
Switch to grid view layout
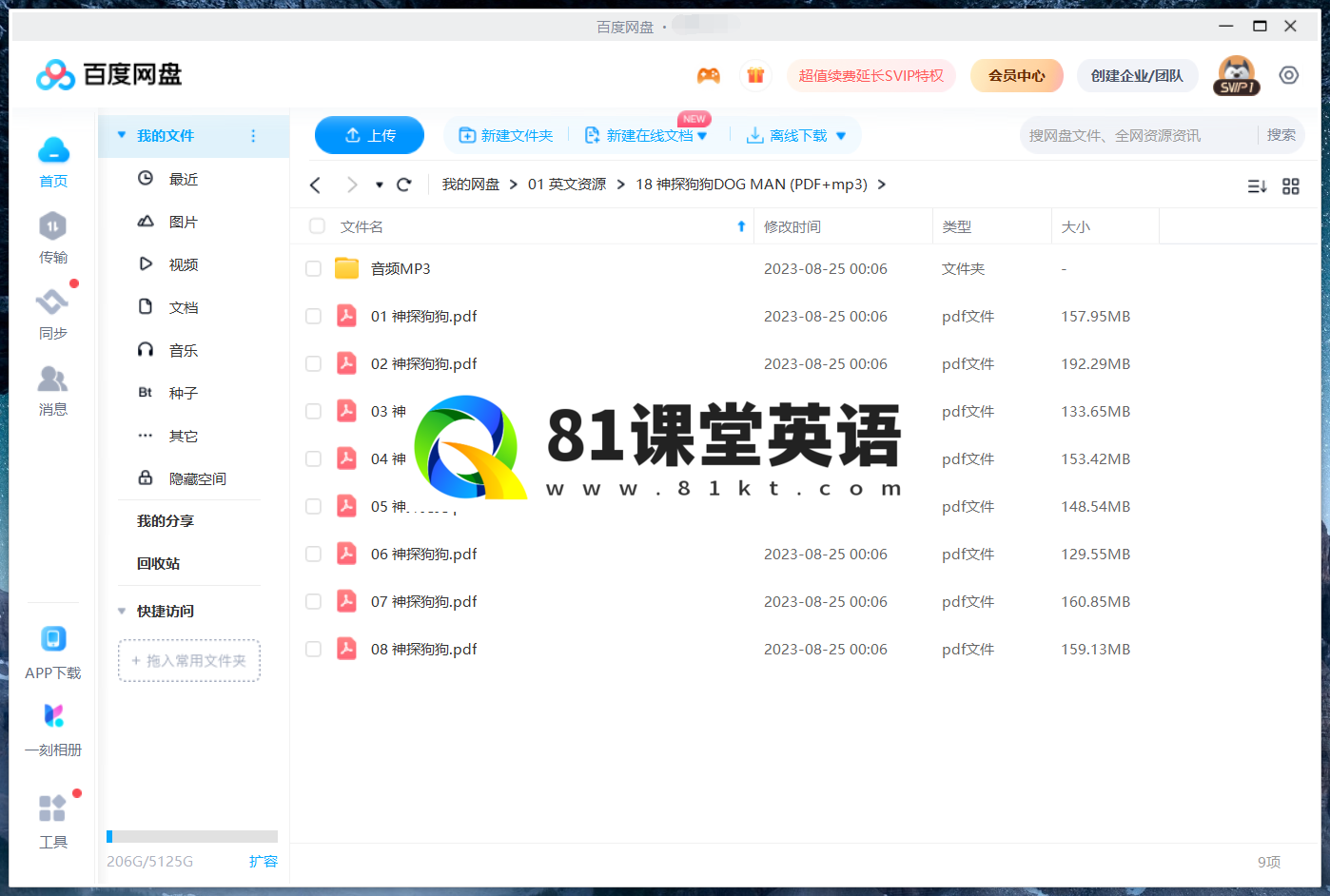click(x=1291, y=186)
